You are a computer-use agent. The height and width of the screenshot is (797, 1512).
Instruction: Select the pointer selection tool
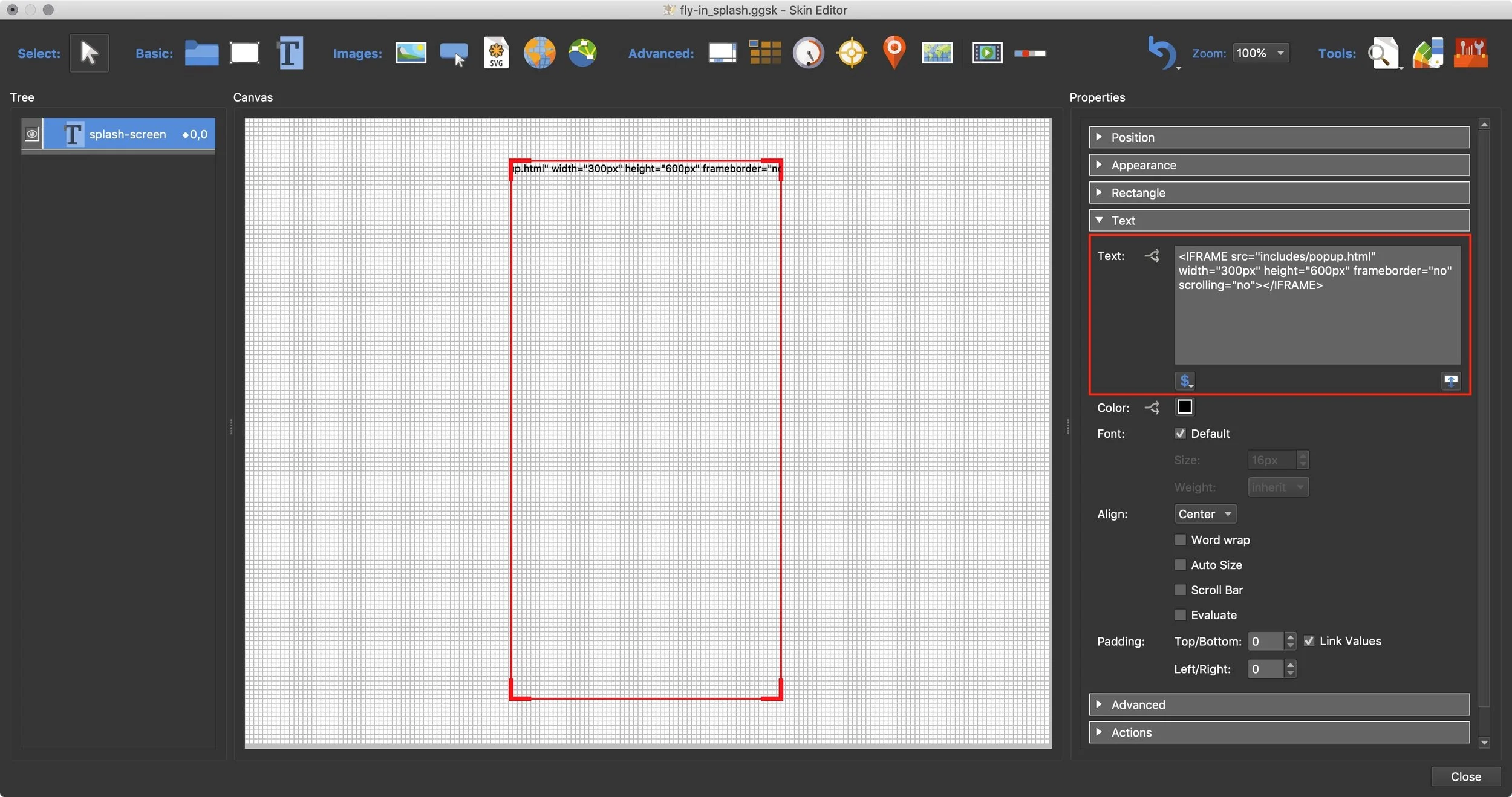click(x=89, y=53)
